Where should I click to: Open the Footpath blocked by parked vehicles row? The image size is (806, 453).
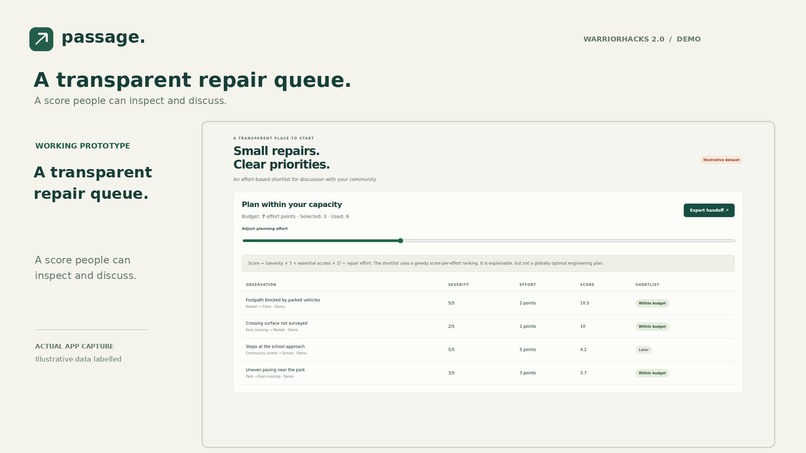(x=488, y=303)
